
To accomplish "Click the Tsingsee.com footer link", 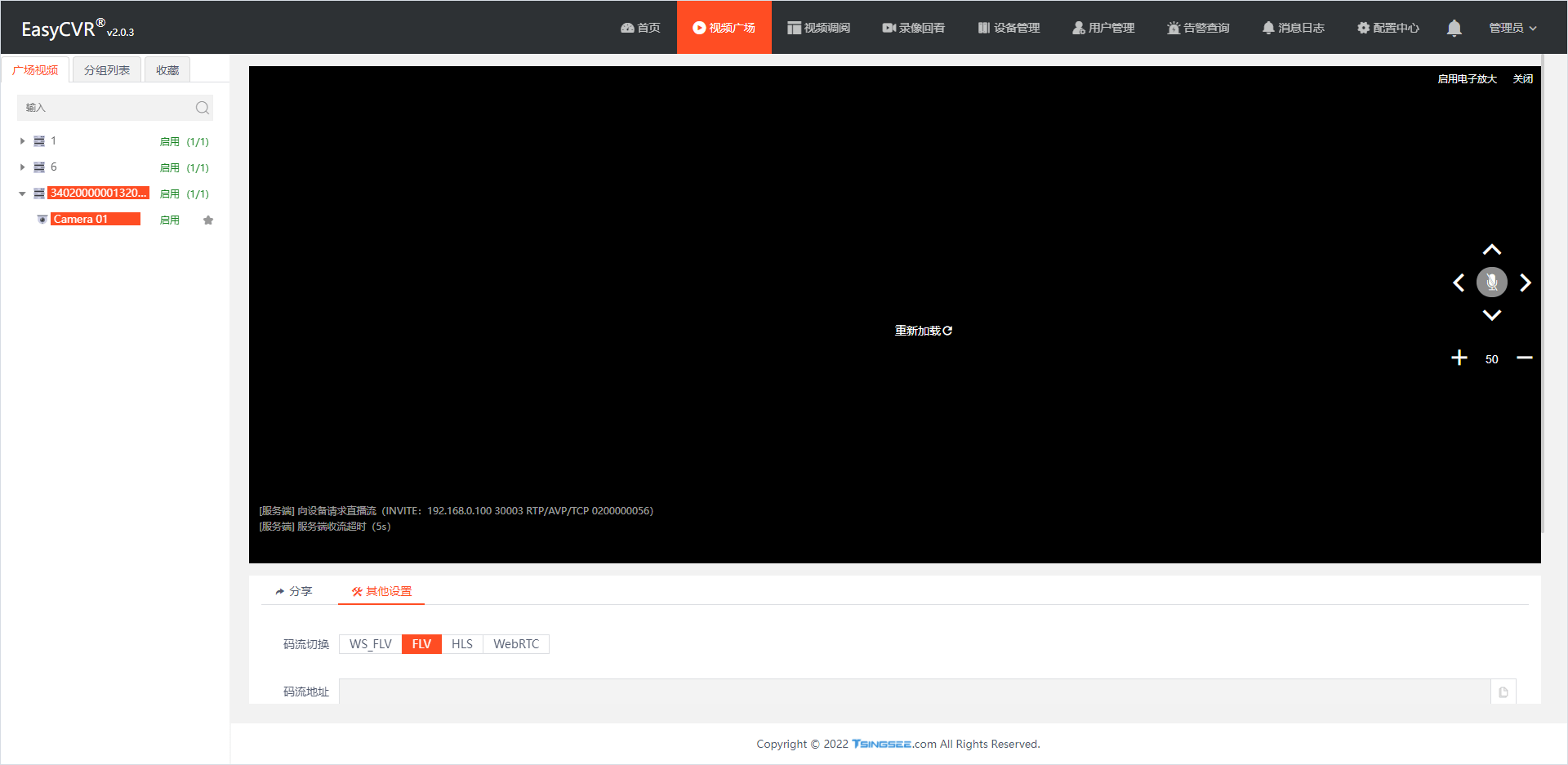I will coord(894,744).
